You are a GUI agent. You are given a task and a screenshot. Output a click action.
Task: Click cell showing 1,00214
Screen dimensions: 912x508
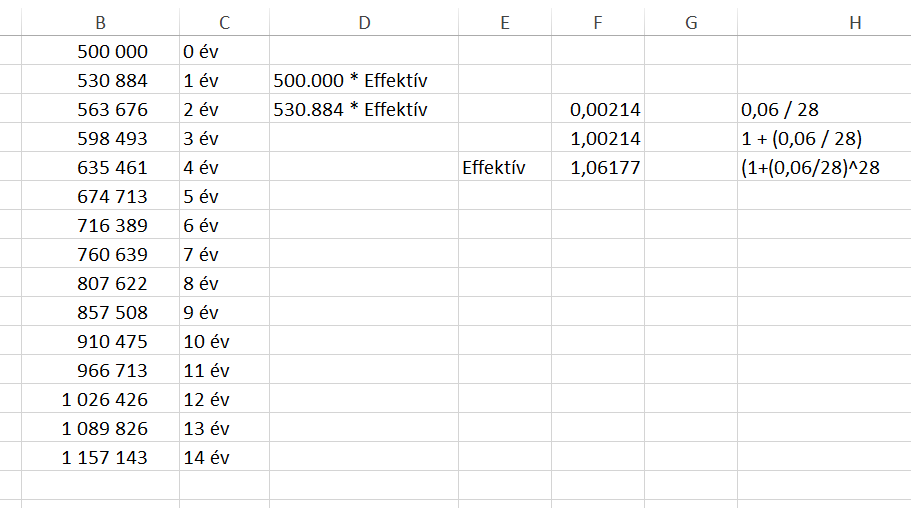605,139
